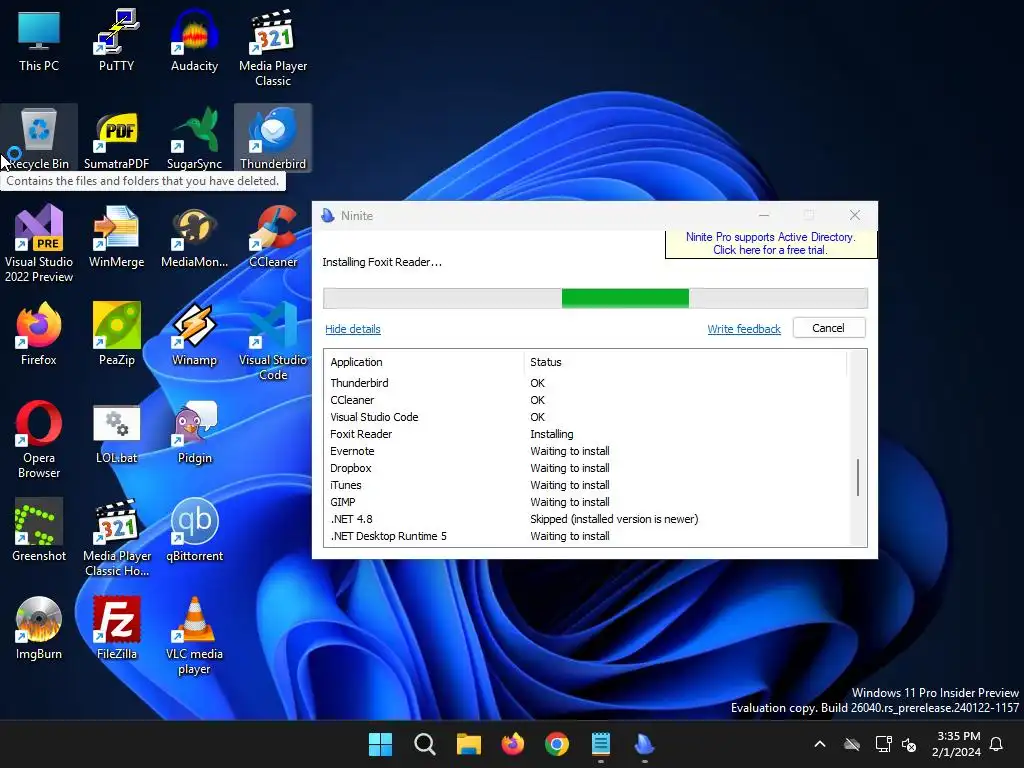1024x768 pixels.
Task: Select the Firefox desktop shortcut
Action: coord(39,334)
